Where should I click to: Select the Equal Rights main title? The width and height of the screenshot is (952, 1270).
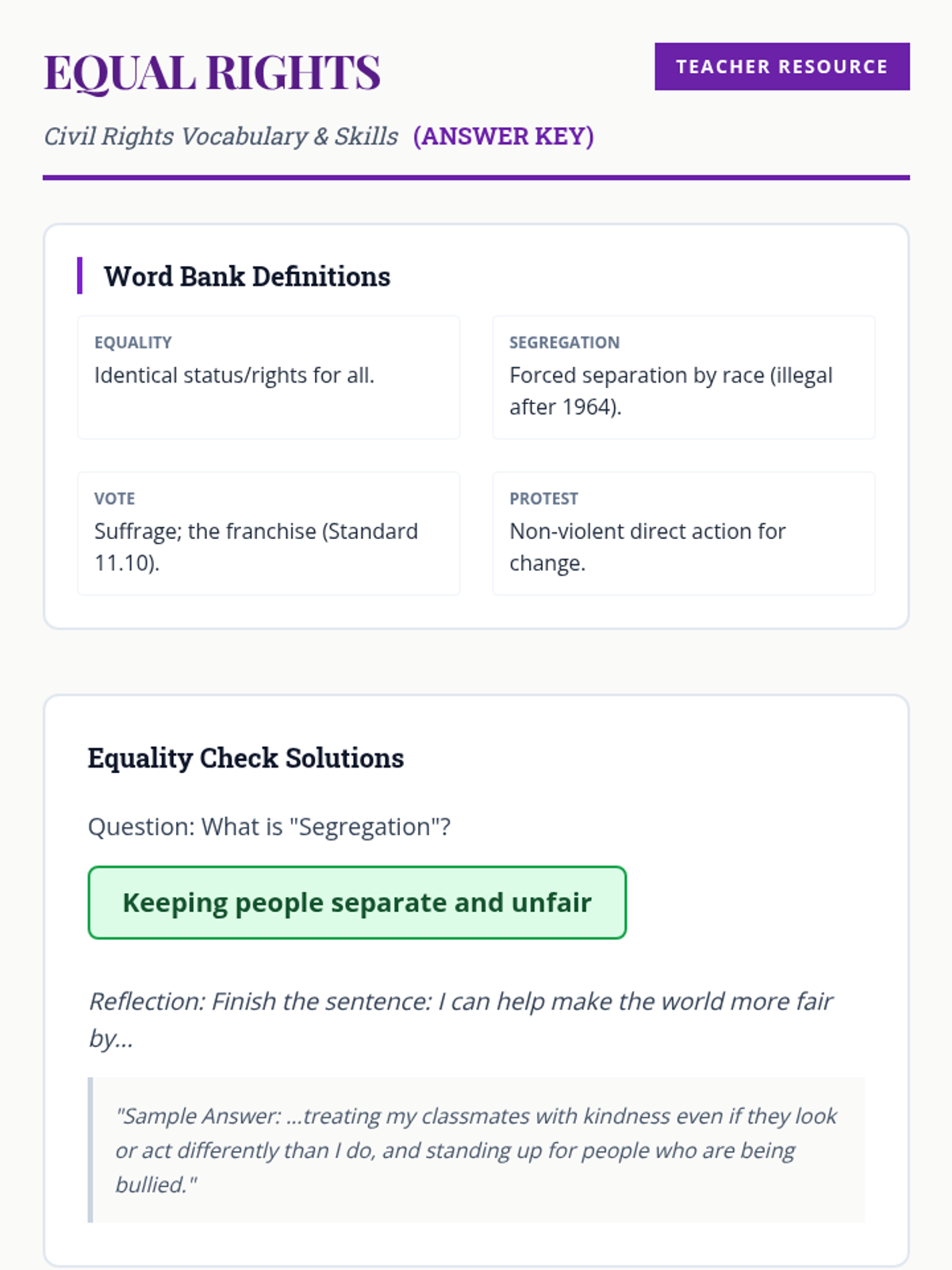(x=213, y=73)
